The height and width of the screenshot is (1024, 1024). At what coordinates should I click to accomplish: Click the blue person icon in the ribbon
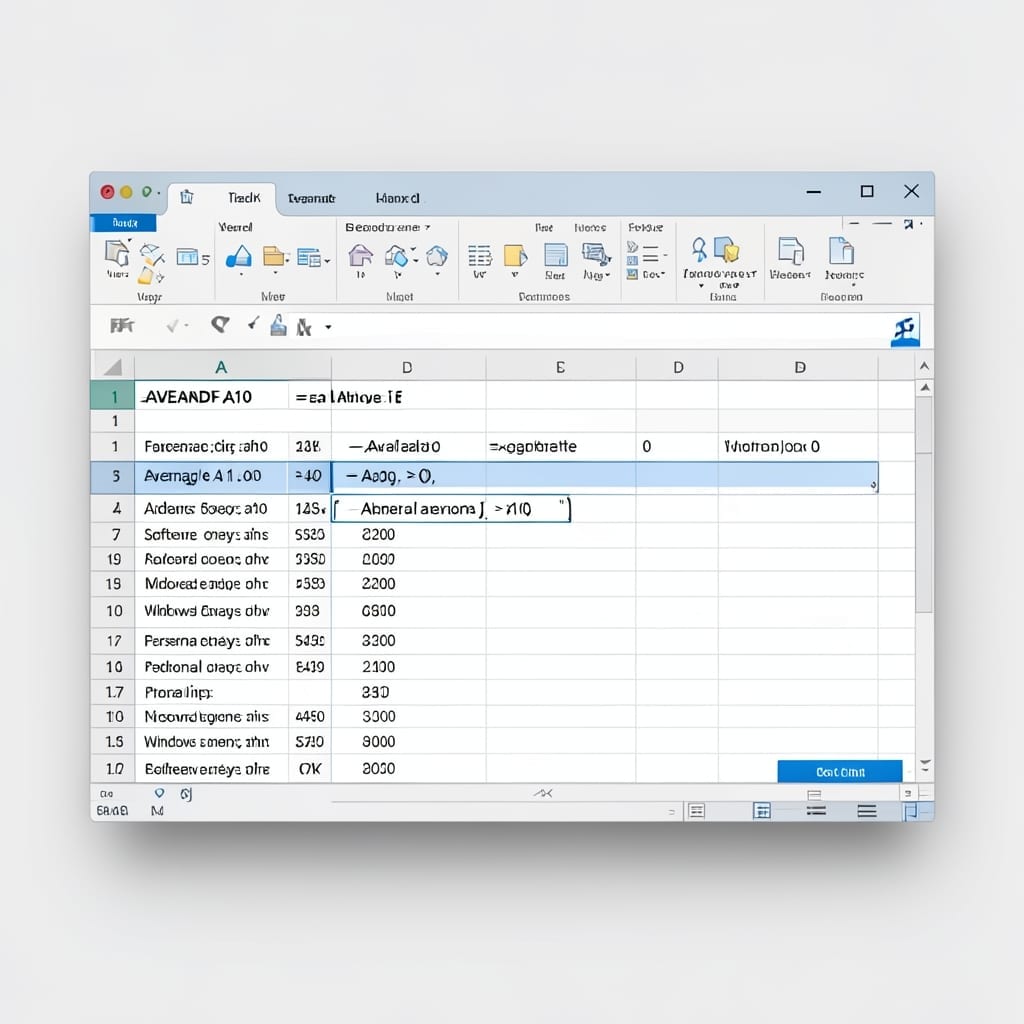pyautogui.click(x=699, y=249)
